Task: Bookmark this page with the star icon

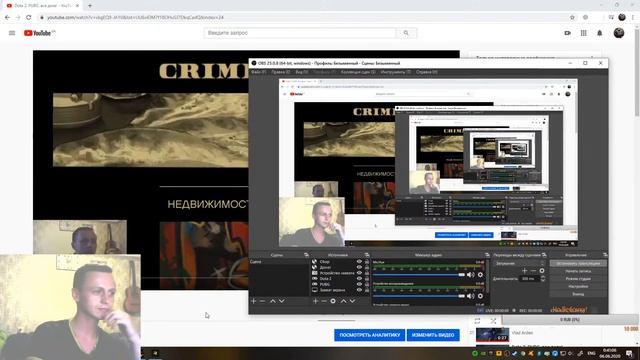Action: click(x=572, y=18)
